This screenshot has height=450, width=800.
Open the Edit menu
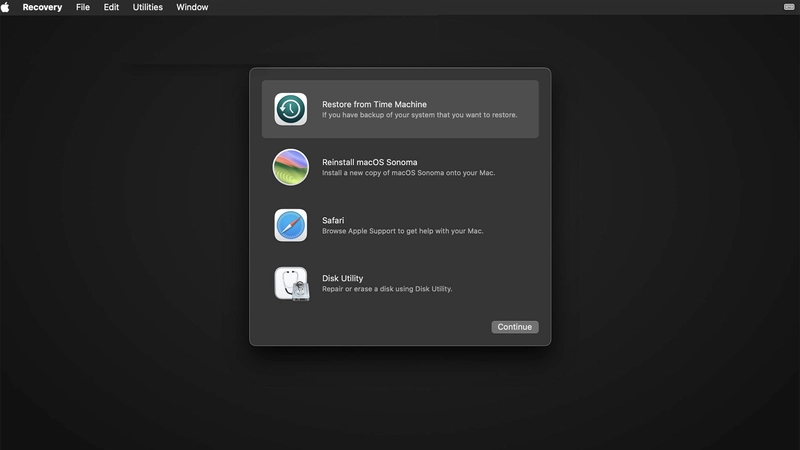(111, 7)
